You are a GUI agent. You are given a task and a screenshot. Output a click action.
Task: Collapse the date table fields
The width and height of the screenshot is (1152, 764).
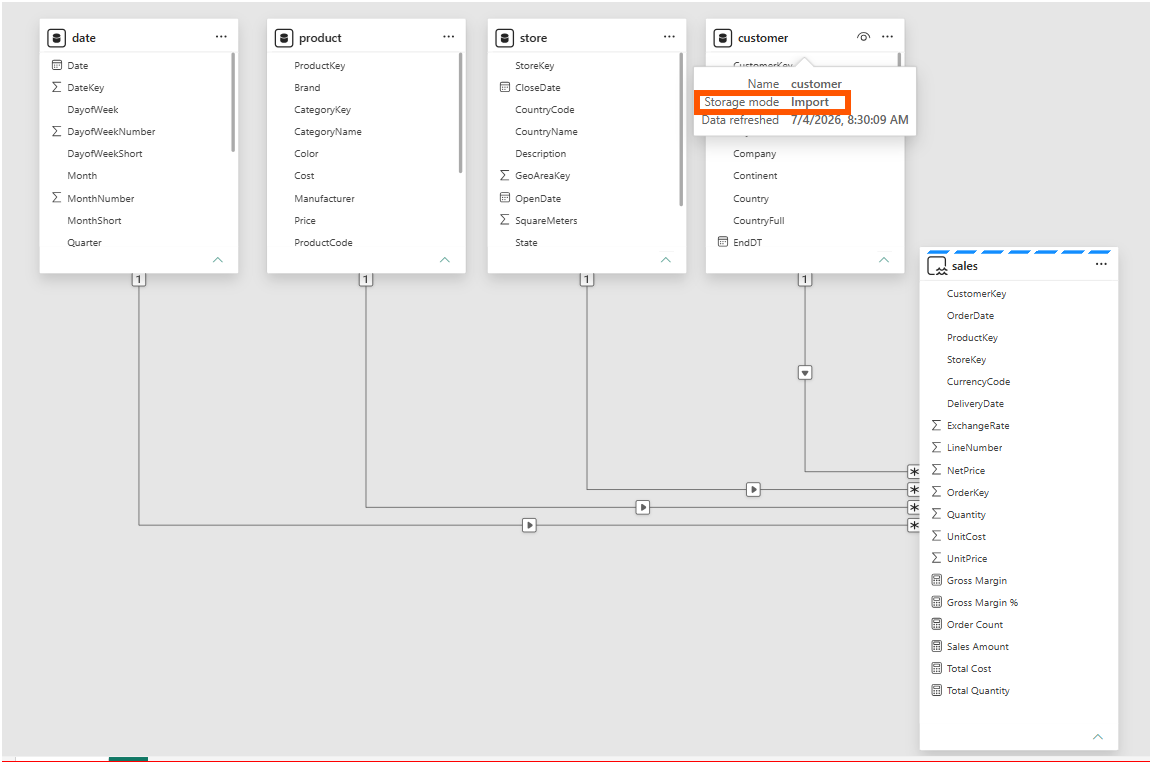(217, 259)
